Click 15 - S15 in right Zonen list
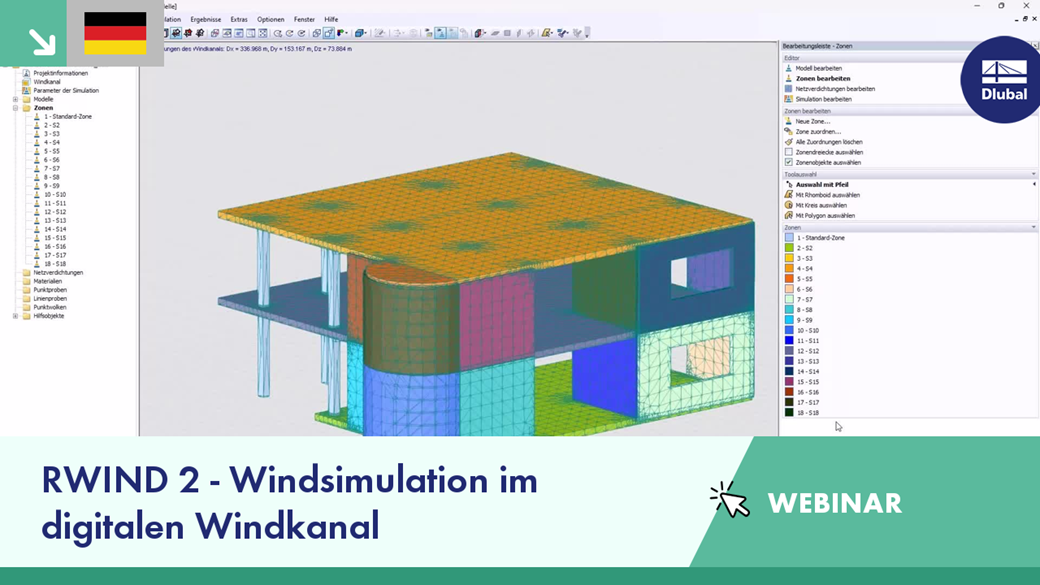 point(808,381)
